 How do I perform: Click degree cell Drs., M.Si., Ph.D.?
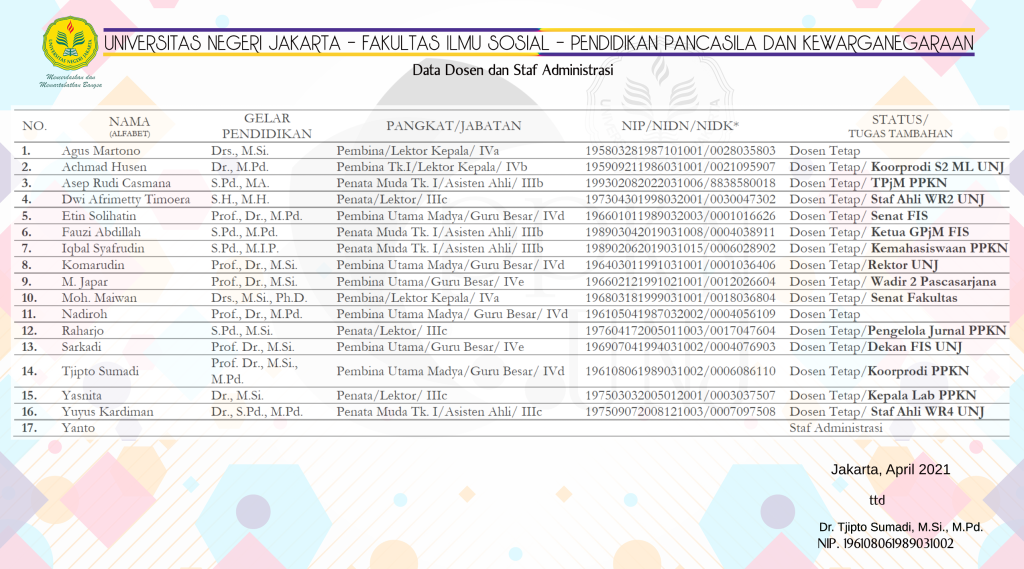coord(259,298)
